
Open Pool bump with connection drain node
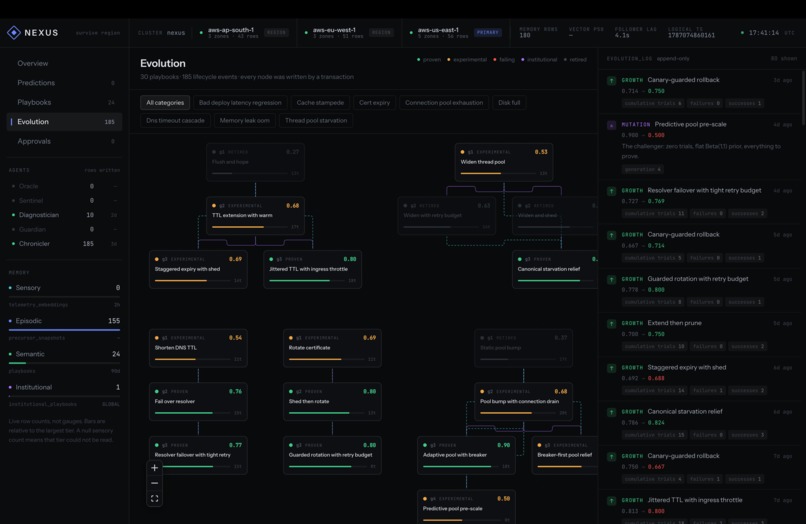pyautogui.click(x=523, y=402)
